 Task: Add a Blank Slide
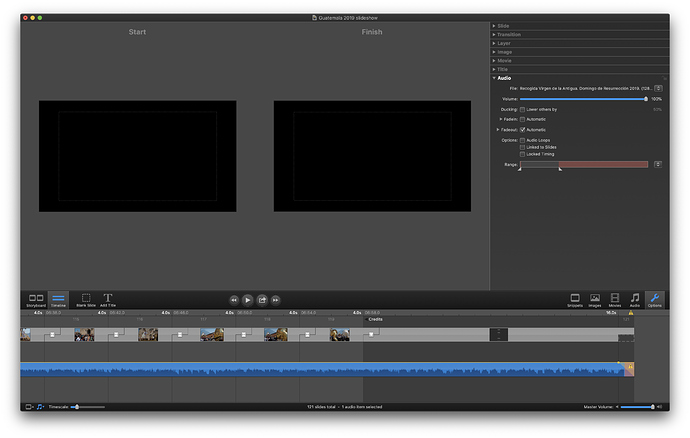pos(85,299)
